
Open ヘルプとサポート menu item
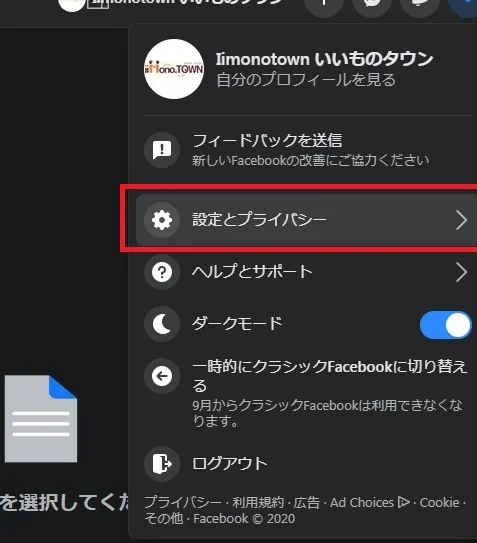pyautogui.click(x=308, y=272)
